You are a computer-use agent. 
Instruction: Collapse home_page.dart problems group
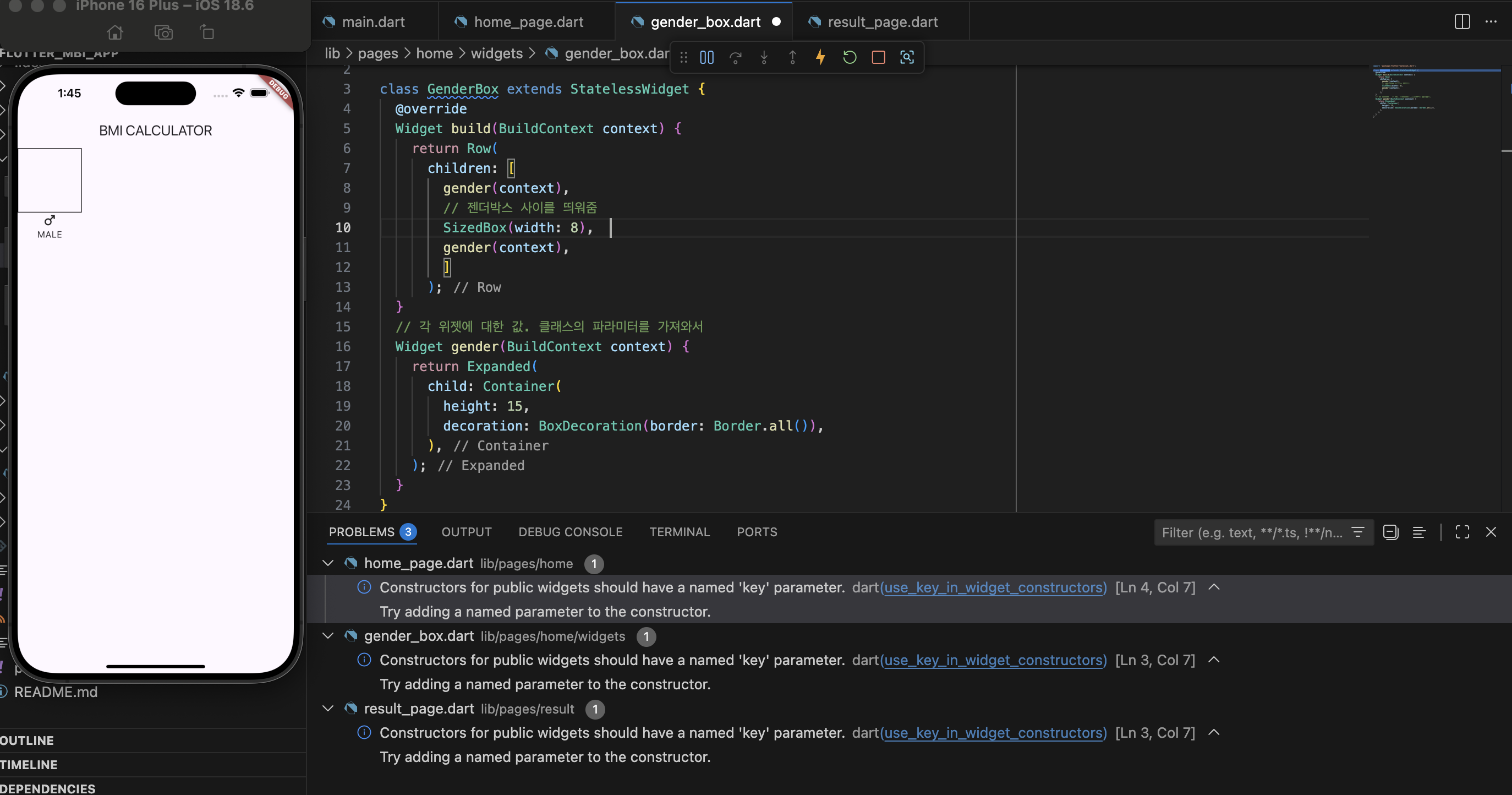click(328, 563)
